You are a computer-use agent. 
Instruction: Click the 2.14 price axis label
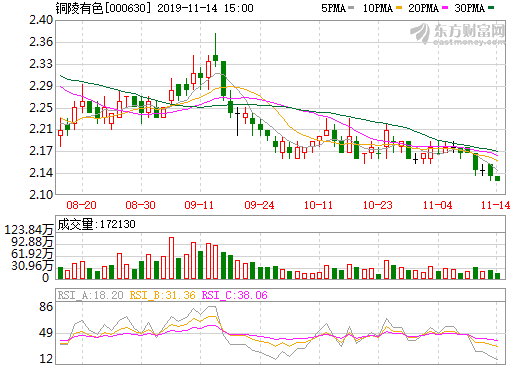pyautogui.click(x=41, y=173)
